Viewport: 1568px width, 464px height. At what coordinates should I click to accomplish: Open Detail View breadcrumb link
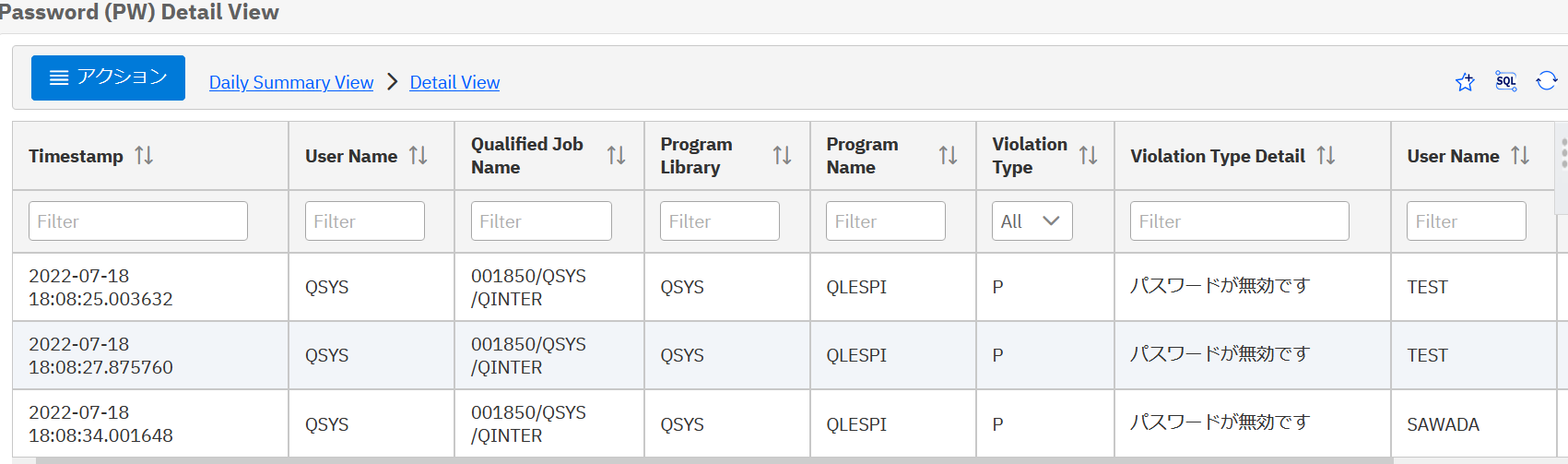[x=454, y=82]
